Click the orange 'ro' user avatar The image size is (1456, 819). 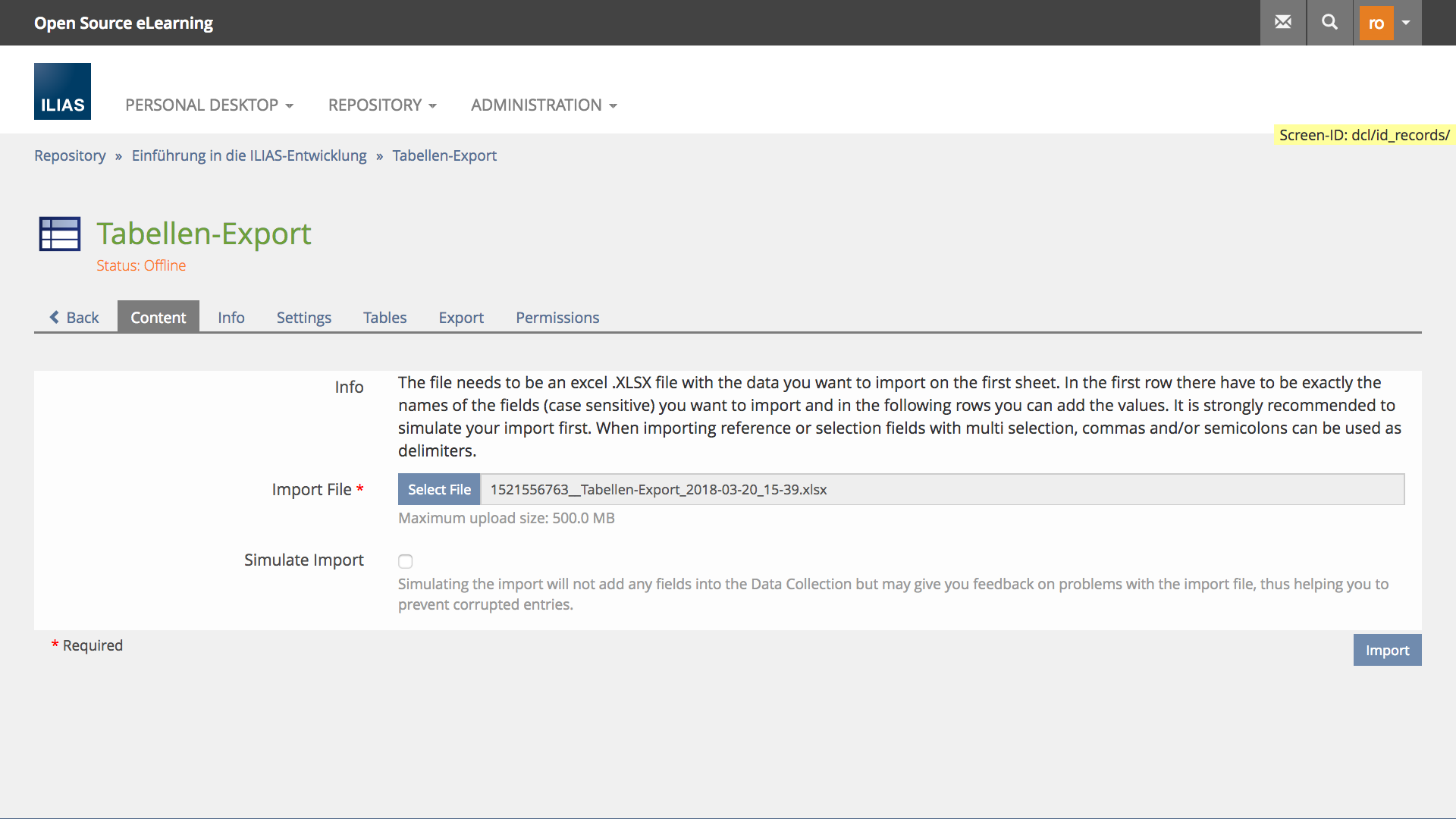tap(1376, 23)
